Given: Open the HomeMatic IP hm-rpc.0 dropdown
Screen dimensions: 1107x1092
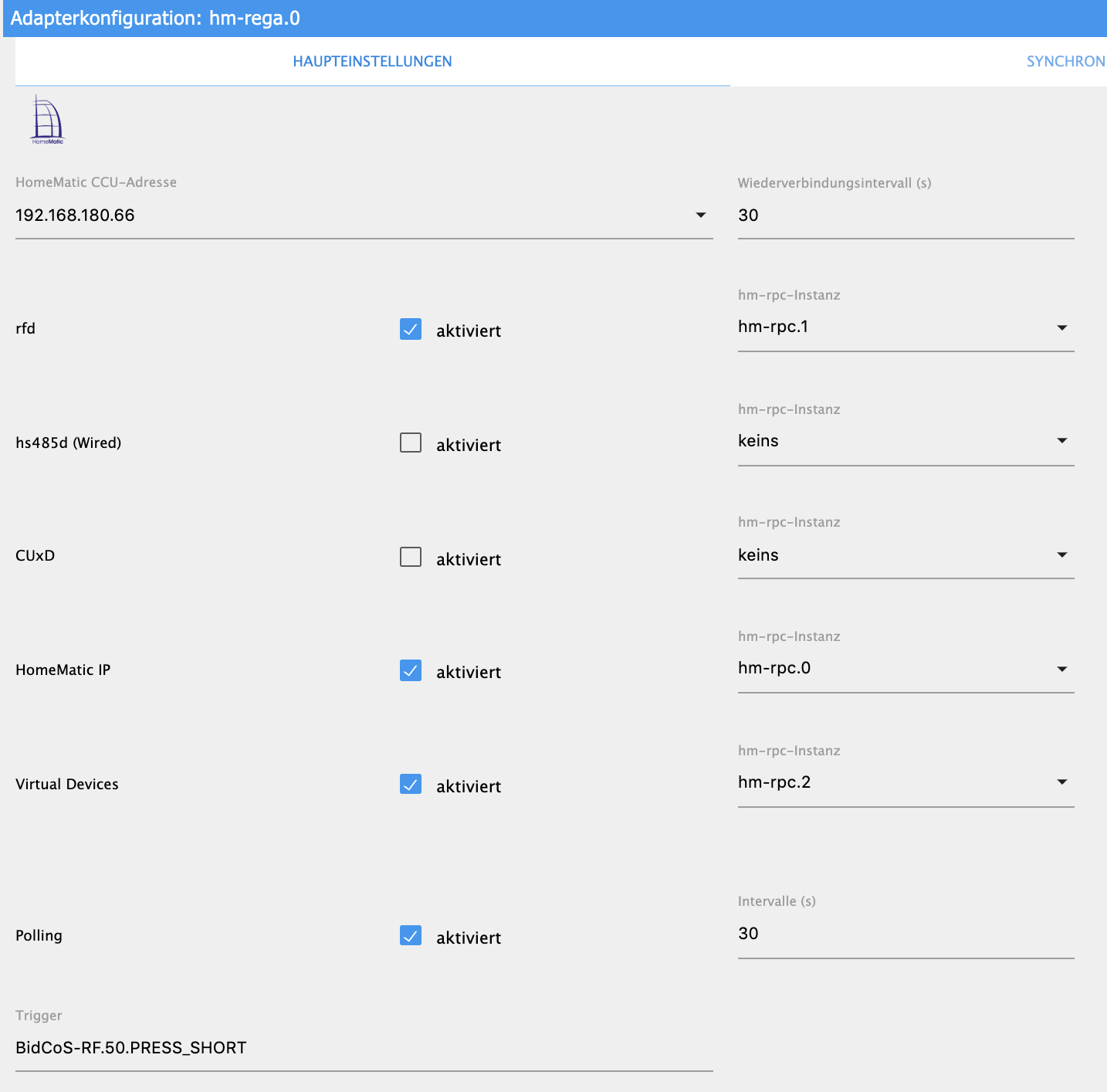Looking at the screenshot, I should point(906,669).
